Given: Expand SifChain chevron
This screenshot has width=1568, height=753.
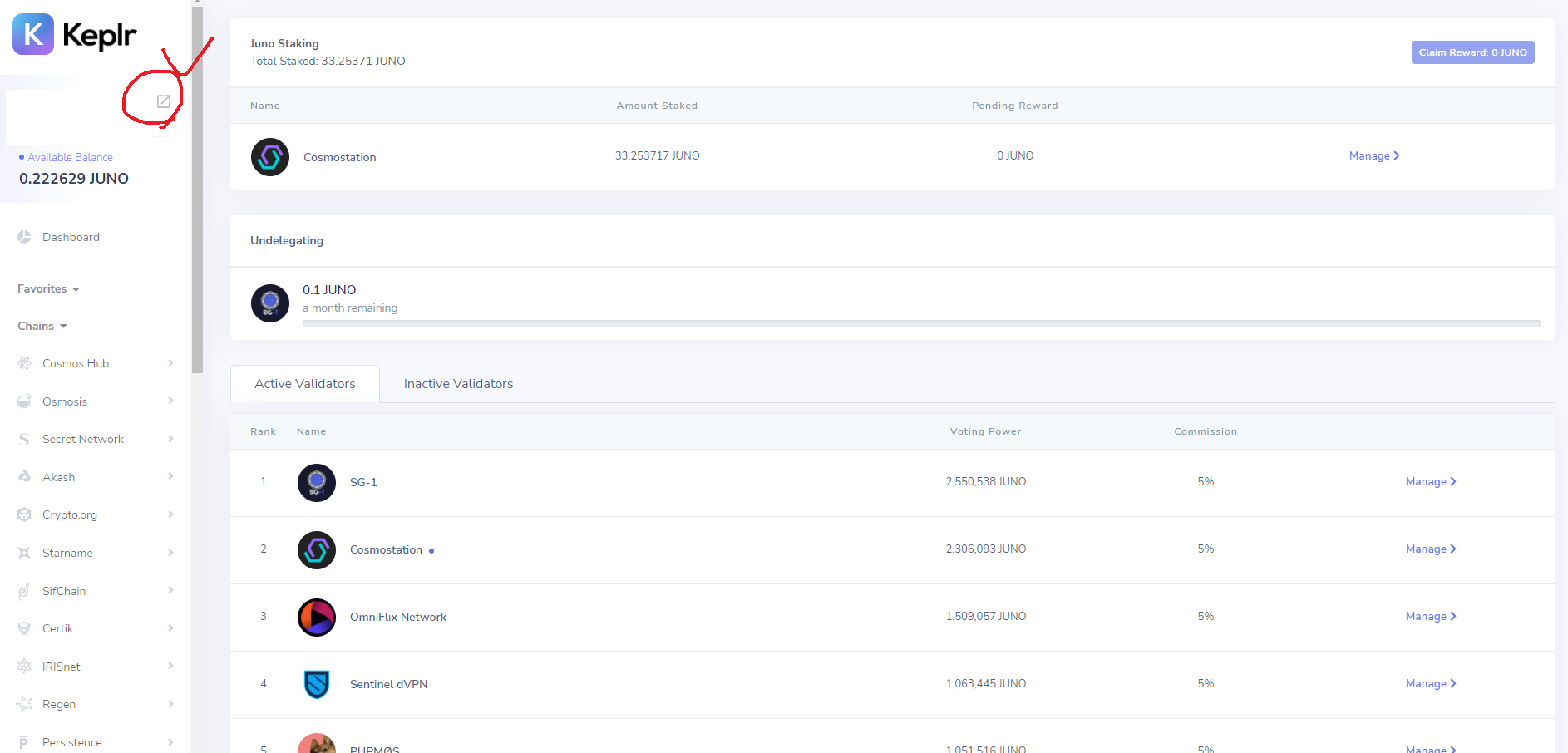Looking at the screenshot, I should click(170, 590).
